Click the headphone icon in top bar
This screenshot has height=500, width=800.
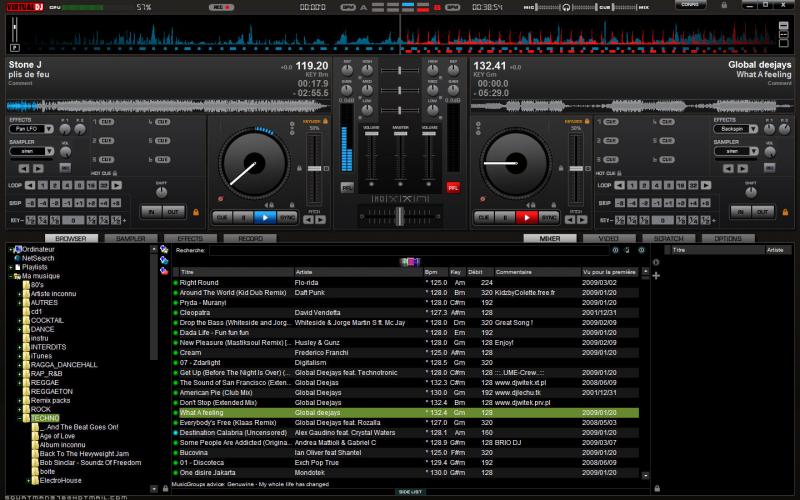coord(566,7)
